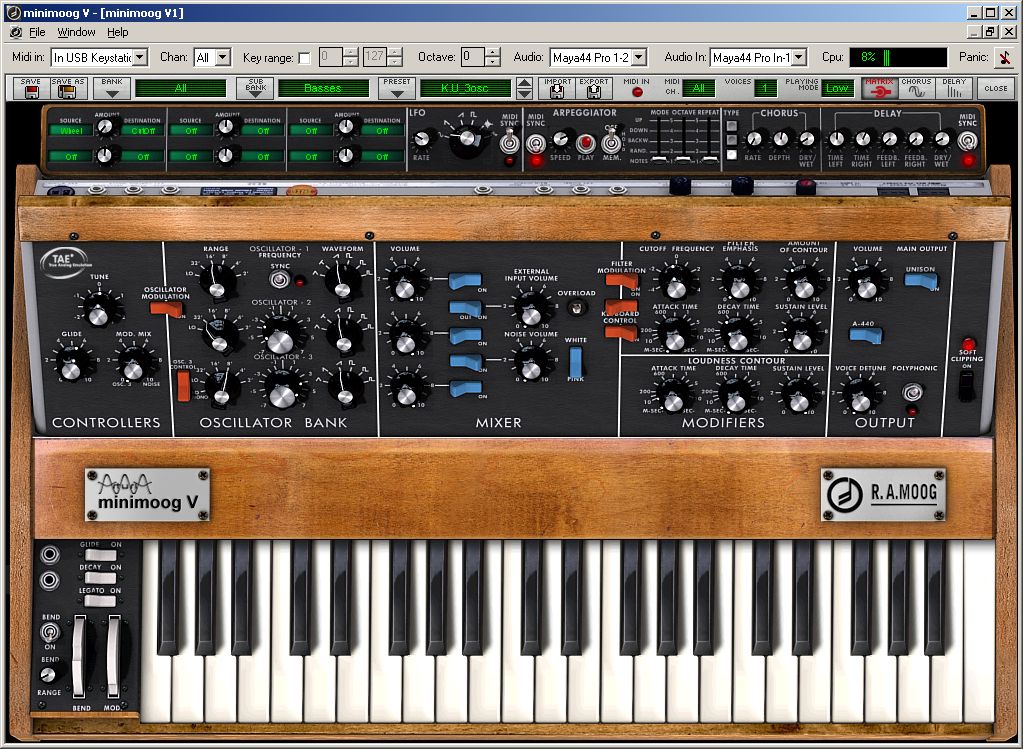This screenshot has height=749, width=1023.
Task: Click the chorus Dry/Wet knob
Action: [x=807, y=139]
